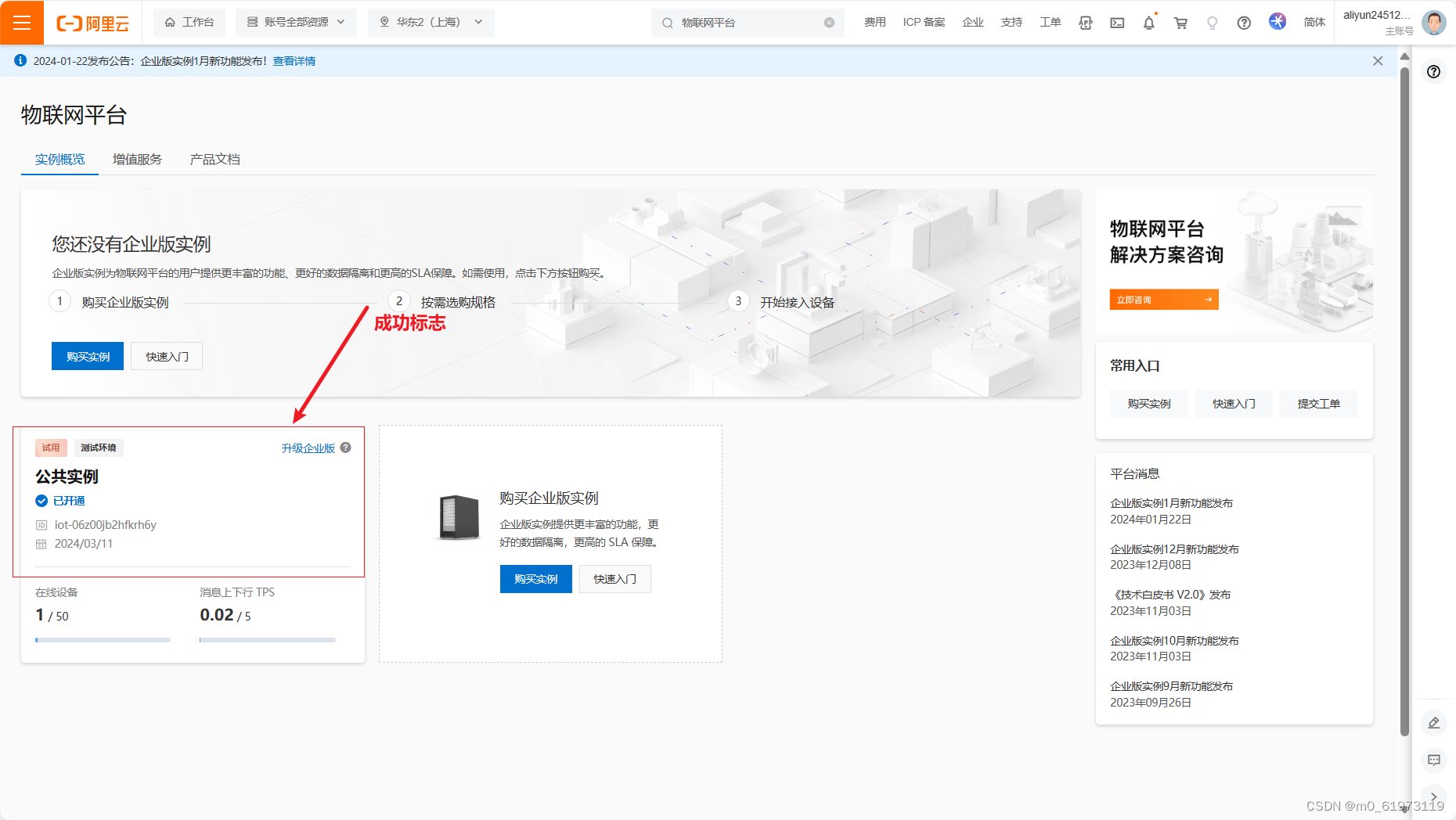
Task: Click the lightbulb tips icon
Action: [1212, 23]
